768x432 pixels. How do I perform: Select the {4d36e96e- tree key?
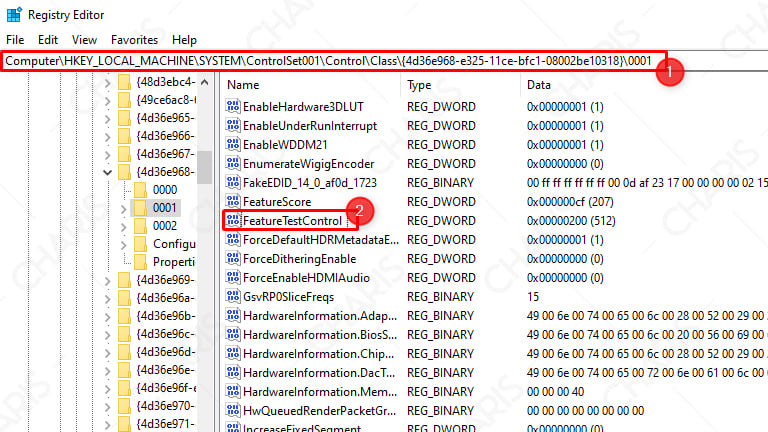[166, 370]
